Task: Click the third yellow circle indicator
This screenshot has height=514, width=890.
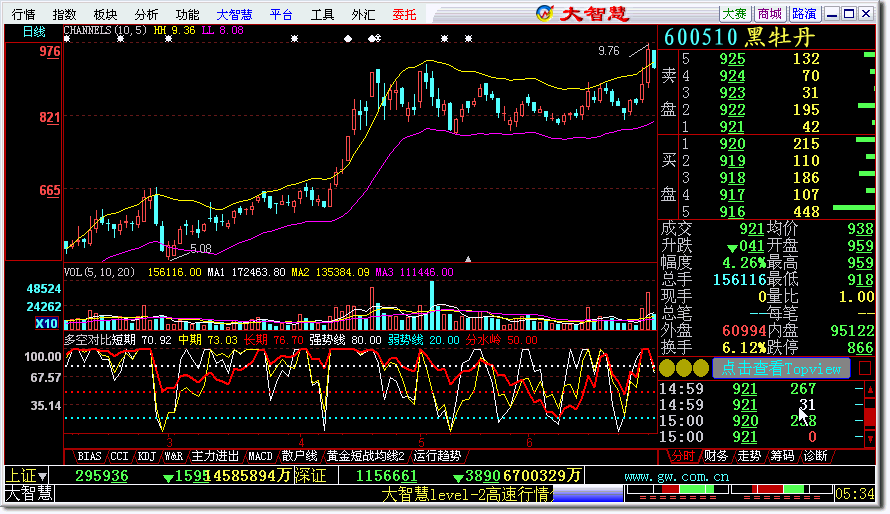Action: coord(701,368)
